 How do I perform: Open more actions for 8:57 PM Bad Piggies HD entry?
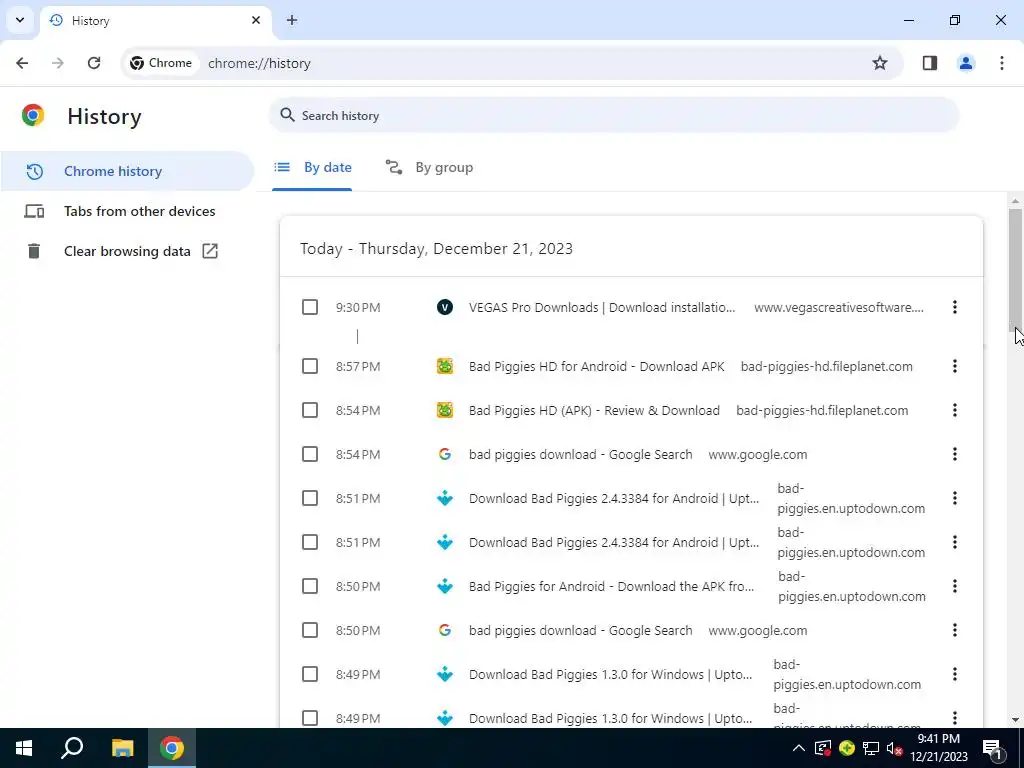(x=955, y=366)
